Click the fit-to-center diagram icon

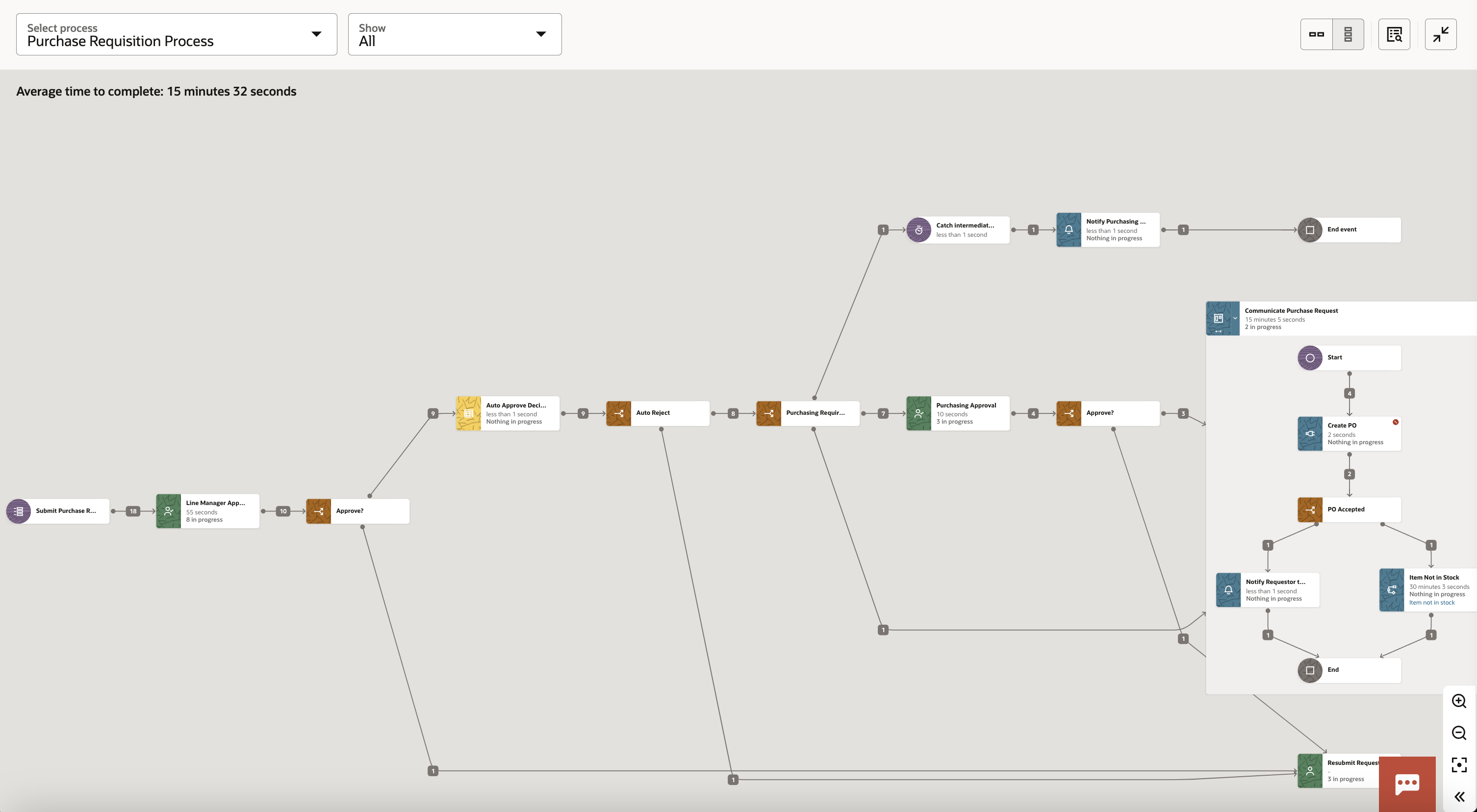pyautogui.click(x=1459, y=764)
